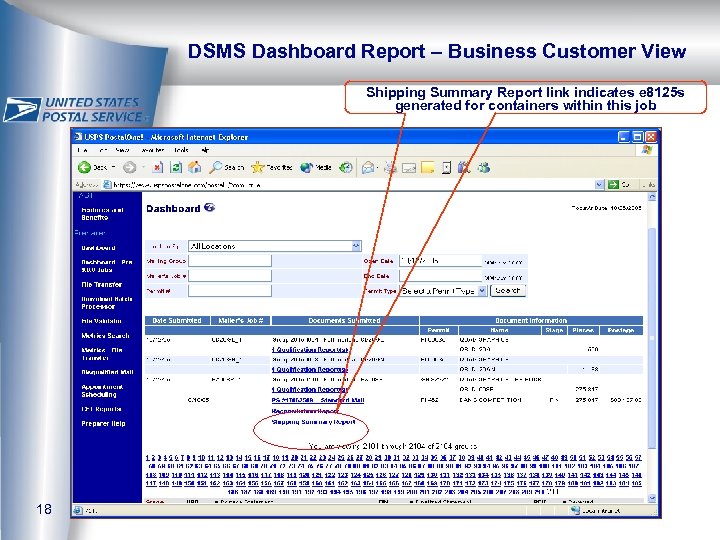
Task: Click the Permit # input field
Action: [230, 291]
